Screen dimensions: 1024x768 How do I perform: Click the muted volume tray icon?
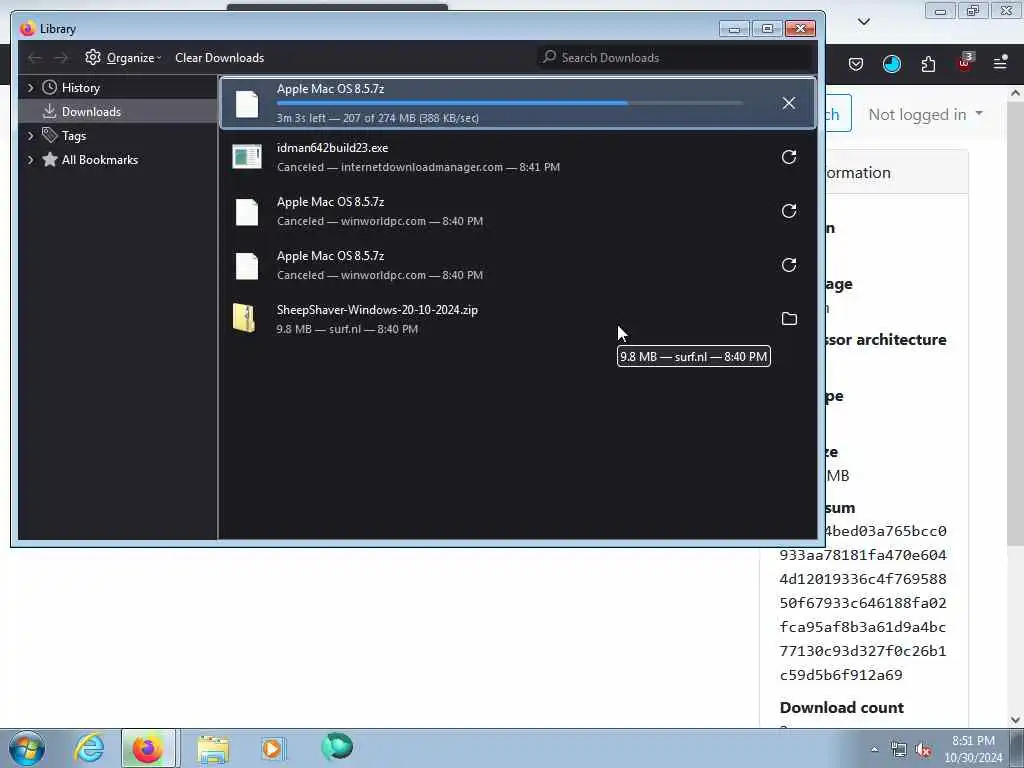coord(923,750)
